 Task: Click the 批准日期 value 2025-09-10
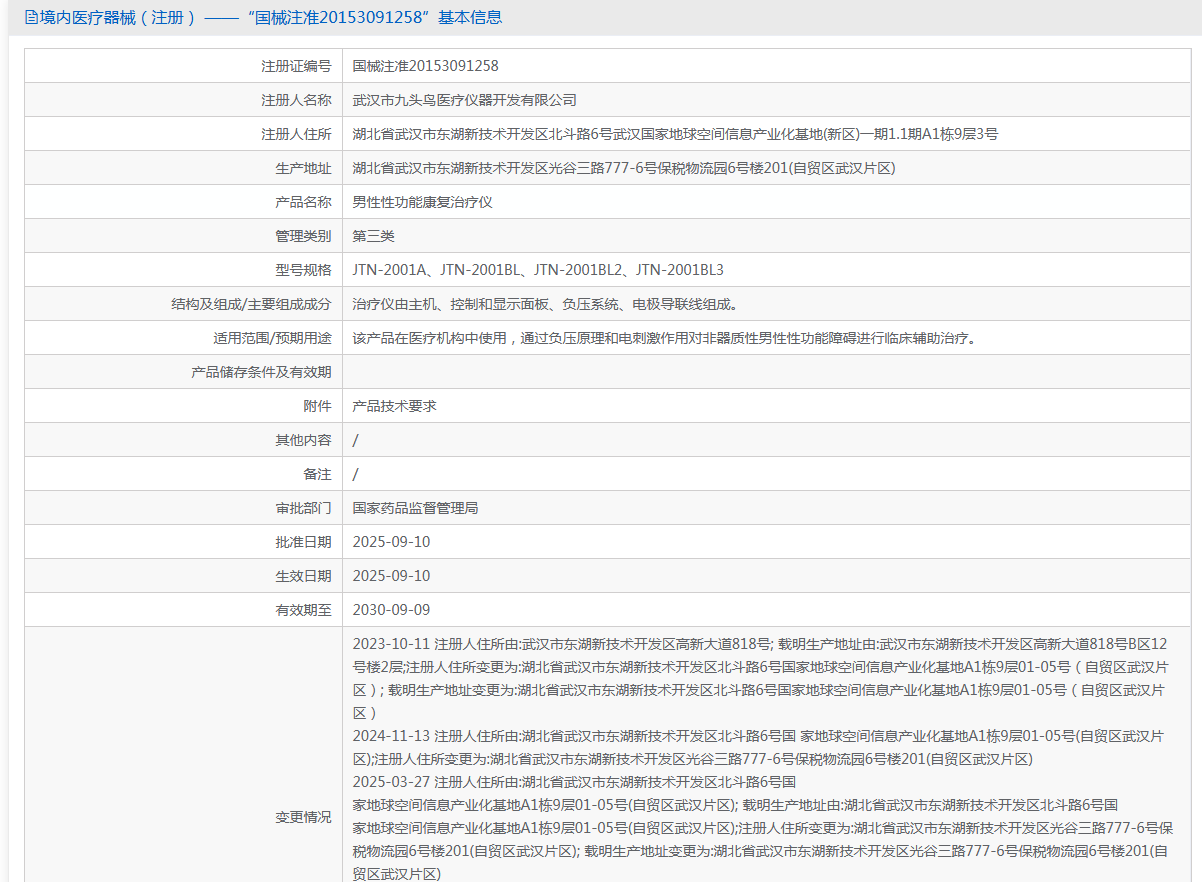coord(391,542)
